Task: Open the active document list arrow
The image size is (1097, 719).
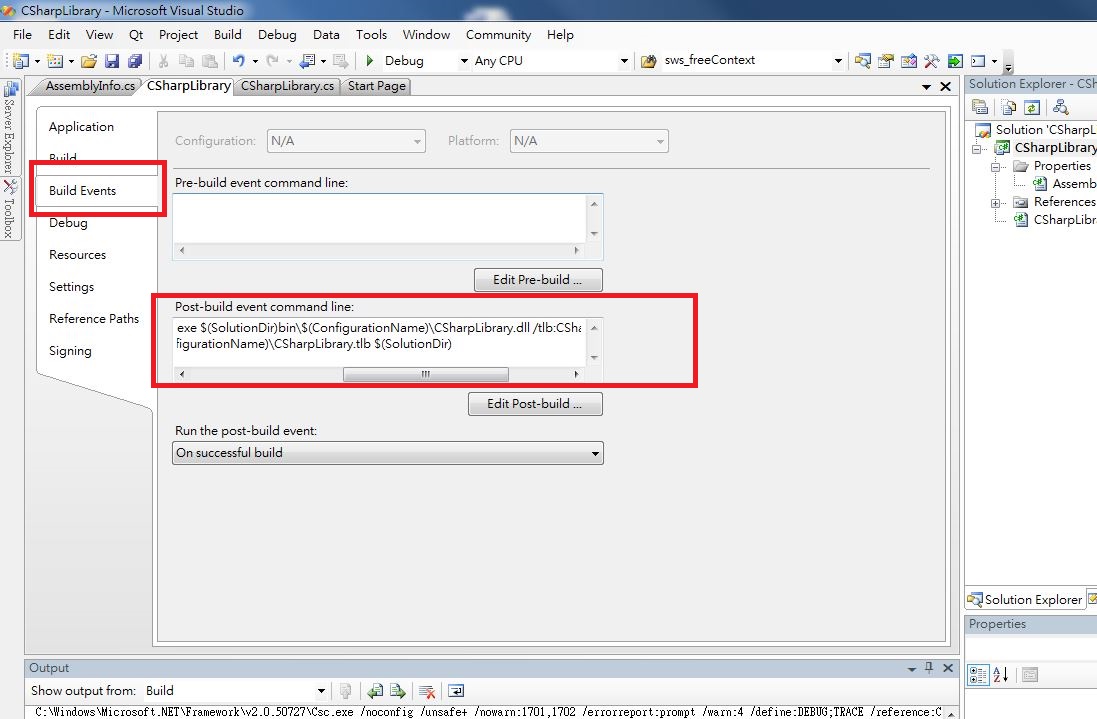Action: [x=926, y=87]
